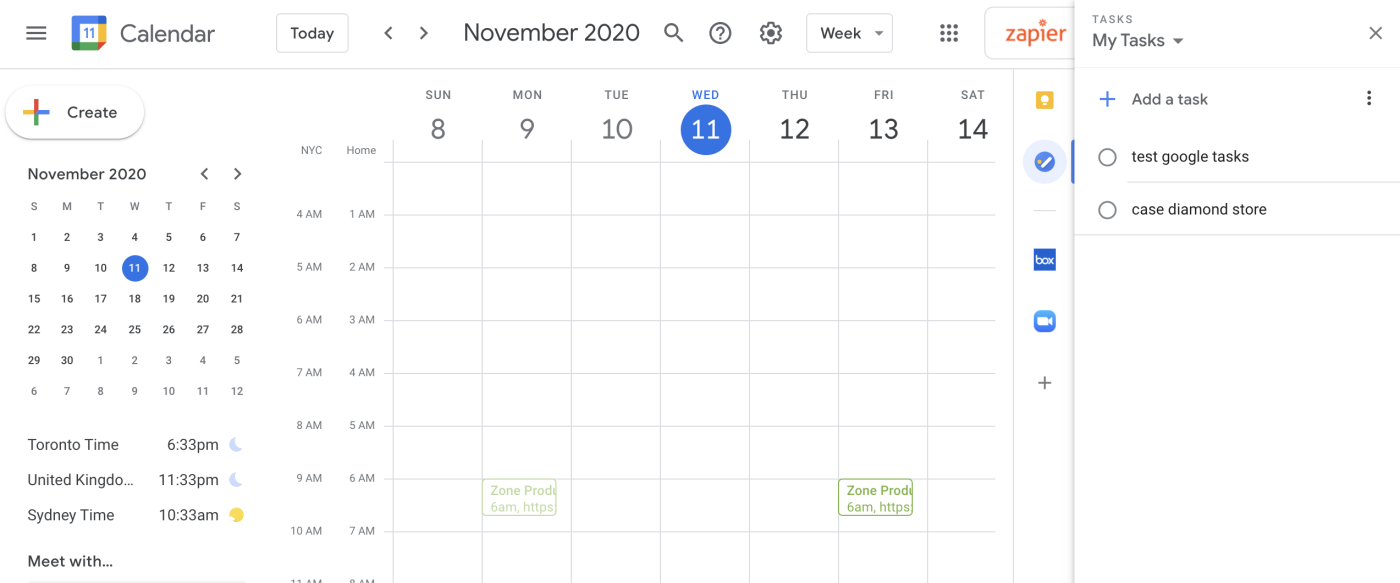Click the plus icon to get add-ons

coord(1044,382)
